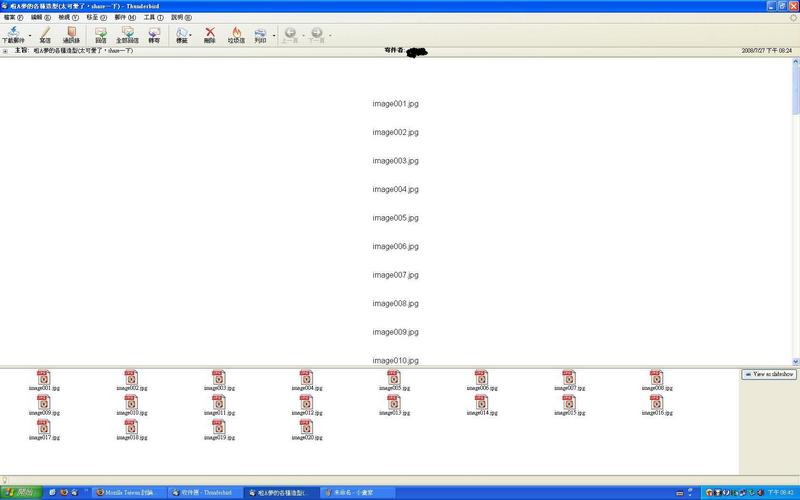Open the Go (移至) menu
Viewport: 800px width, 500px height.
[96, 17]
